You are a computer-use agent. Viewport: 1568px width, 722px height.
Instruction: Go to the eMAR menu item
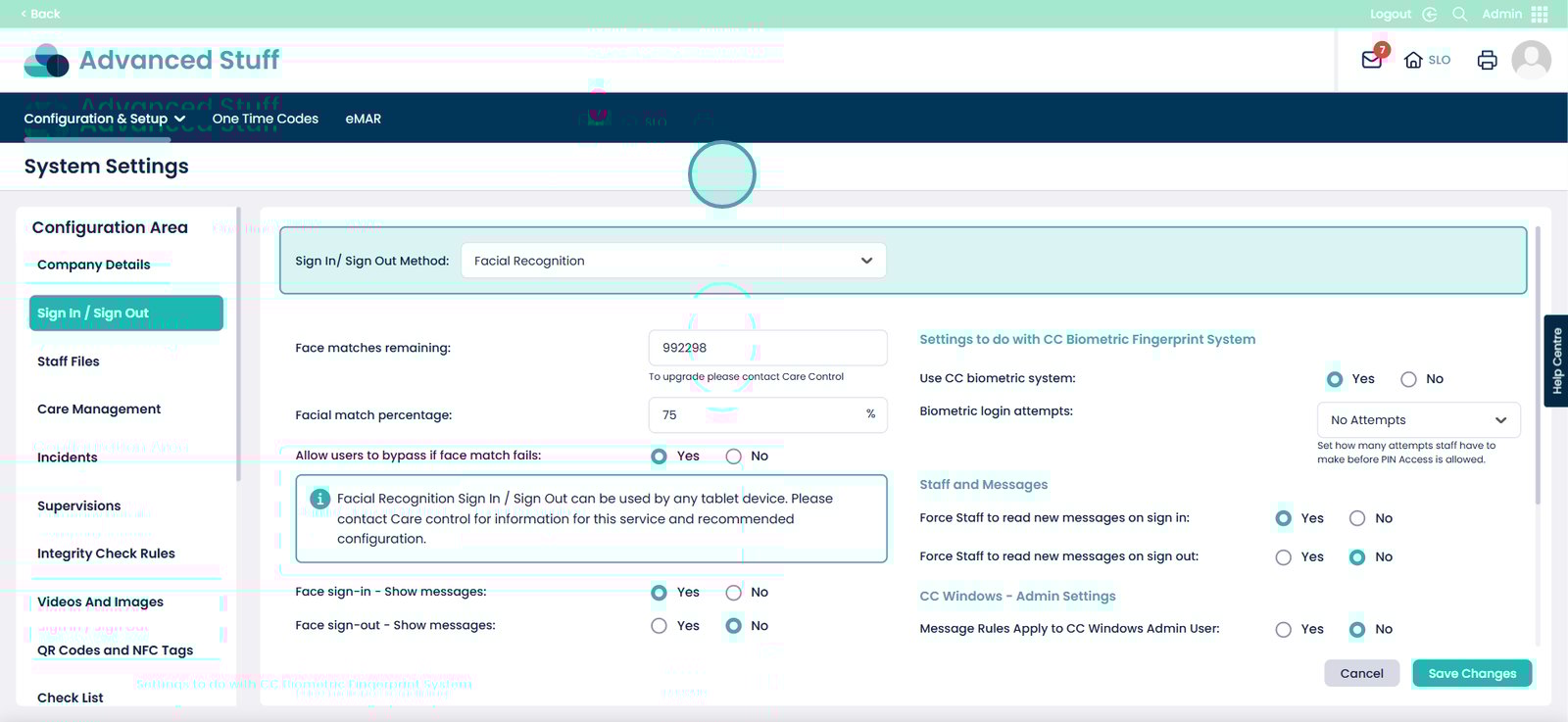tap(363, 119)
